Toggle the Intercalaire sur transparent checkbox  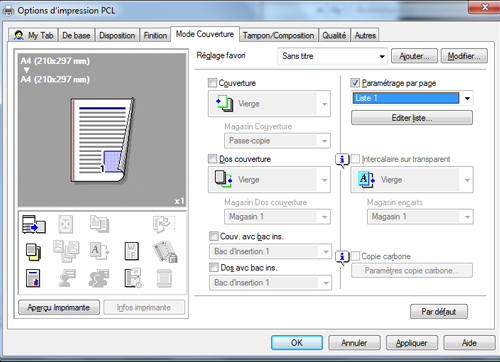click(x=355, y=159)
